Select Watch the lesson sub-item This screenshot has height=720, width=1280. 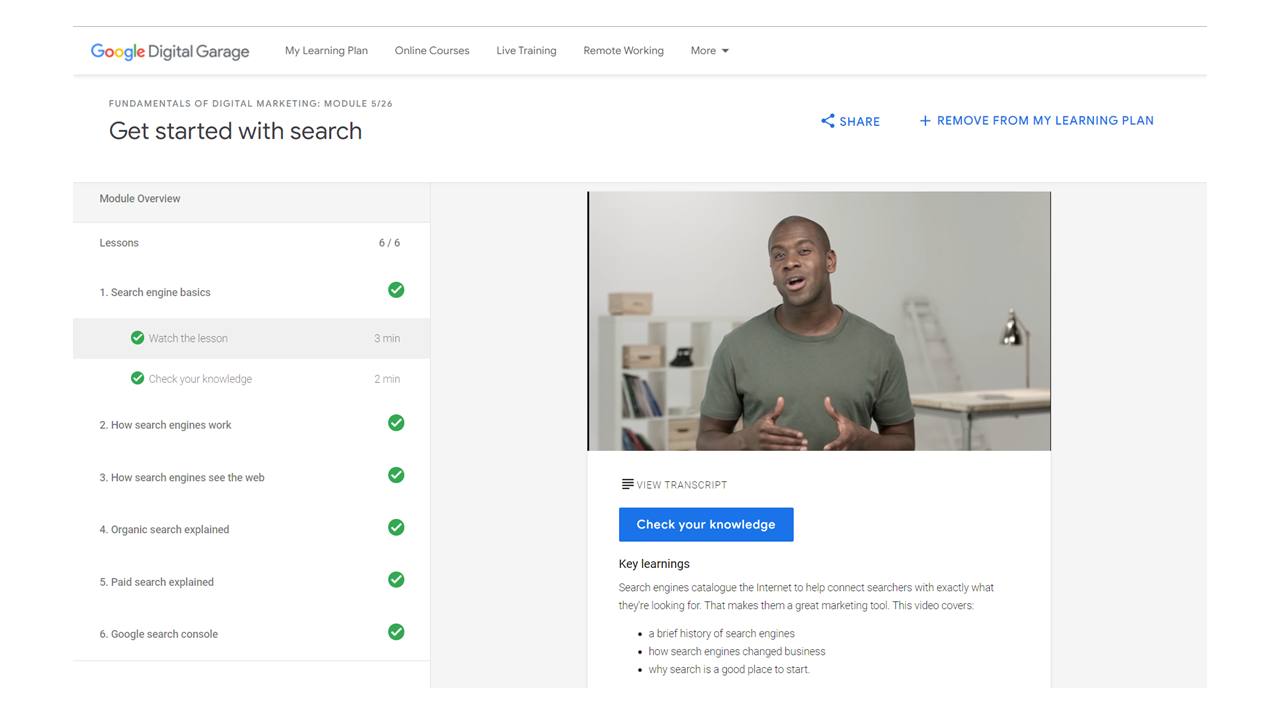click(x=252, y=338)
